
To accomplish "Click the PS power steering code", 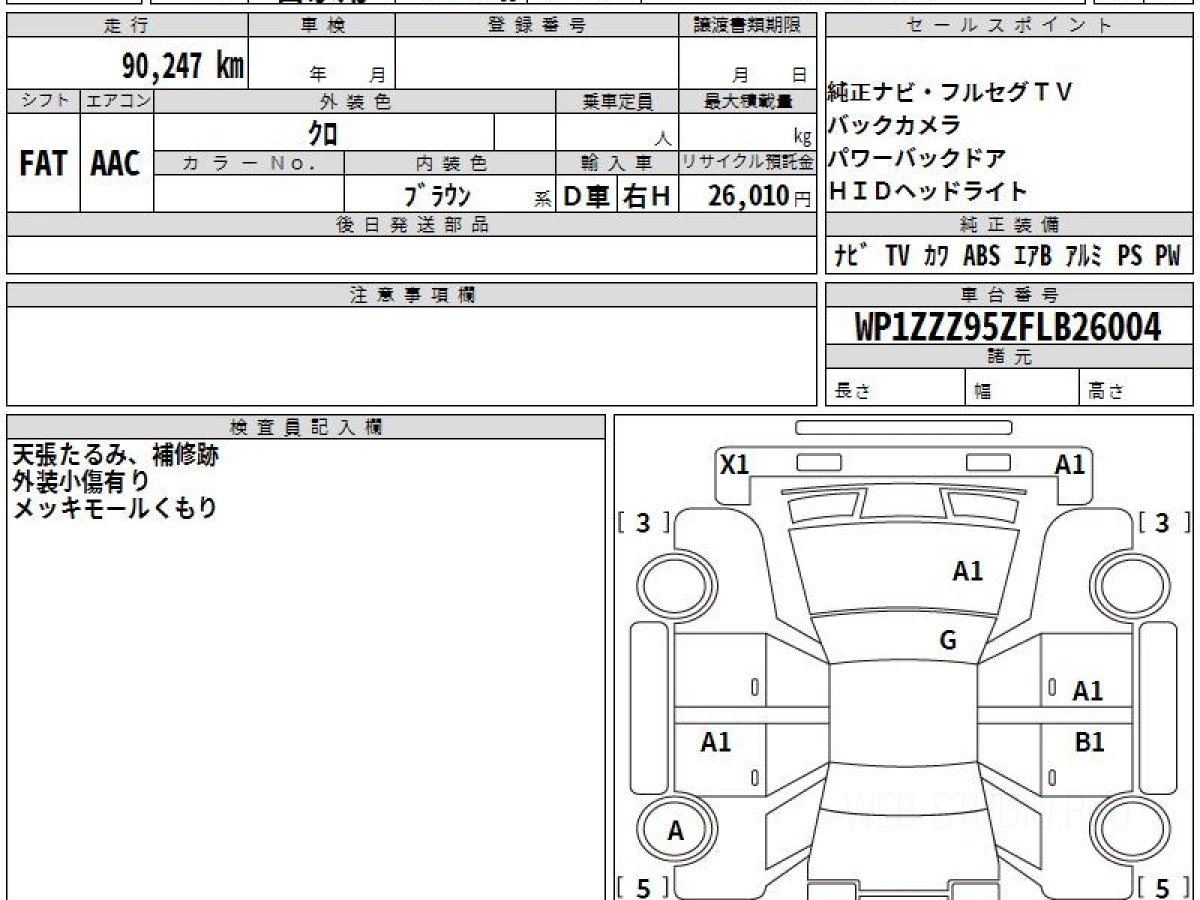I will coord(1130,257).
